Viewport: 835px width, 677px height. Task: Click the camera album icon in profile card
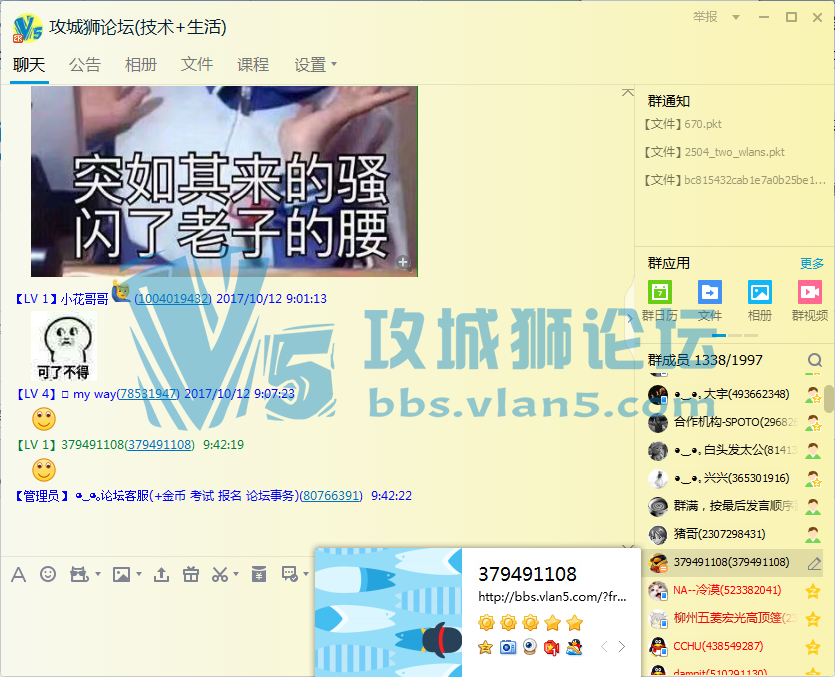pos(508,647)
